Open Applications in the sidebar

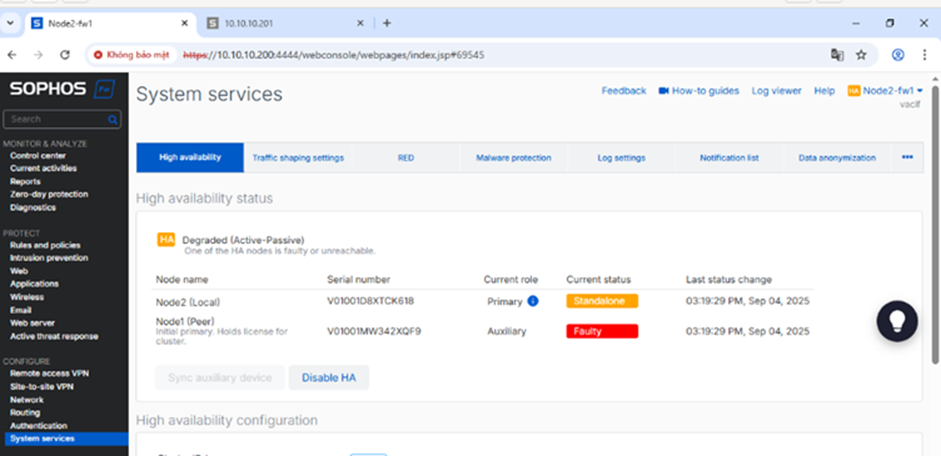[x=34, y=284]
